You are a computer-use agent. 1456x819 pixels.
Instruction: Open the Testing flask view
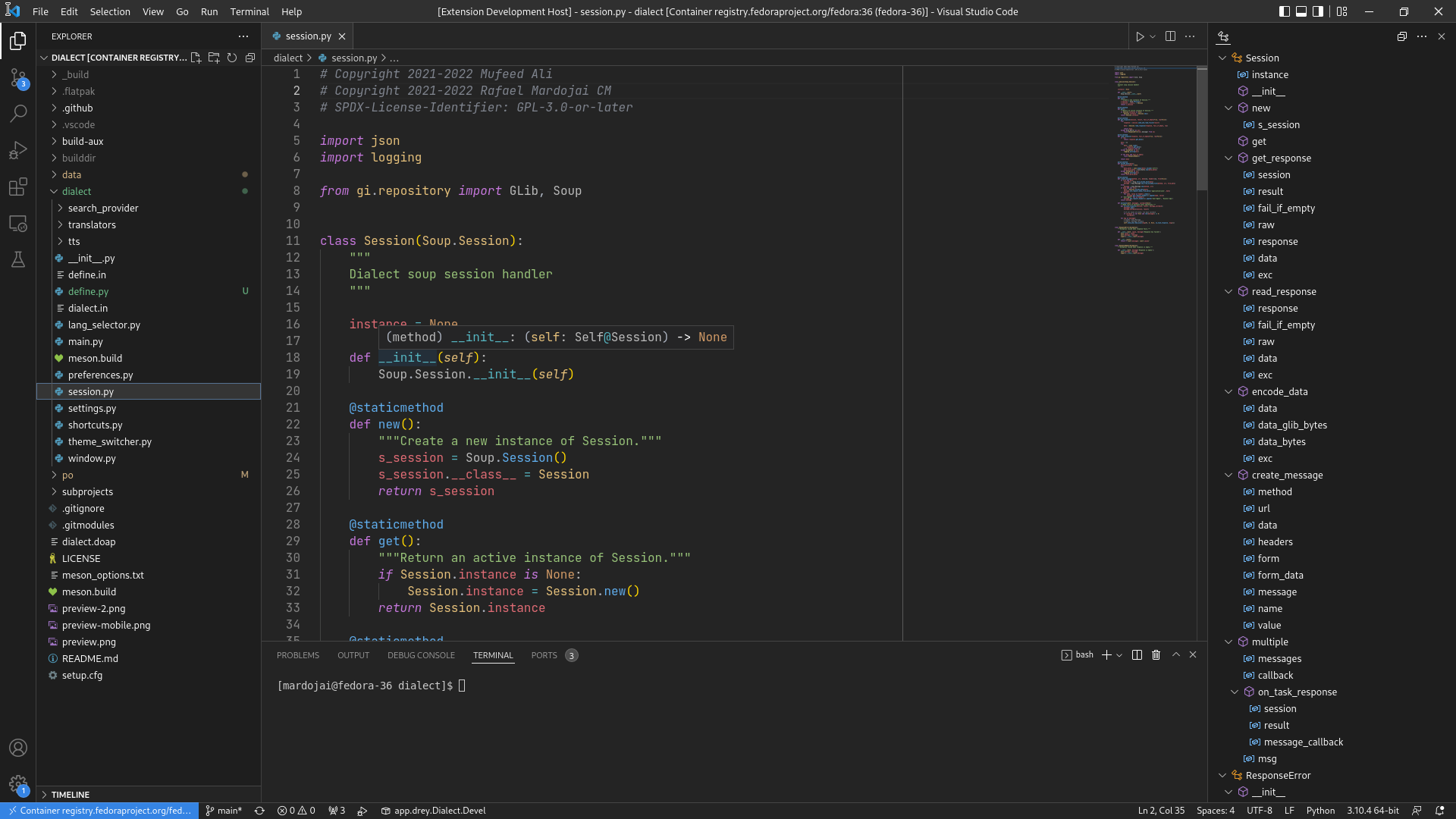click(x=18, y=259)
